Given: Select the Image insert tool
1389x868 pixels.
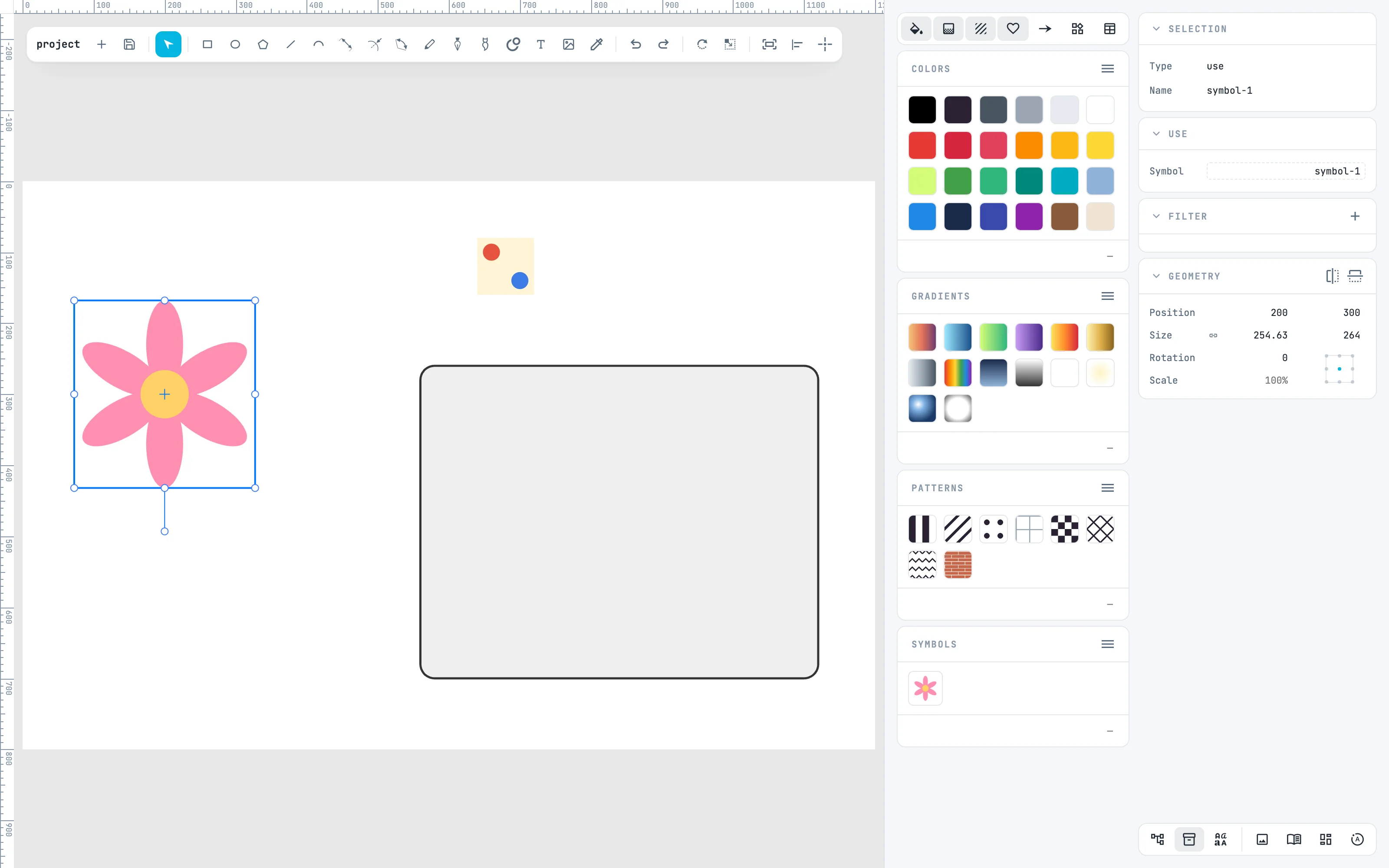Looking at the screenshot, I should point(568,44).
